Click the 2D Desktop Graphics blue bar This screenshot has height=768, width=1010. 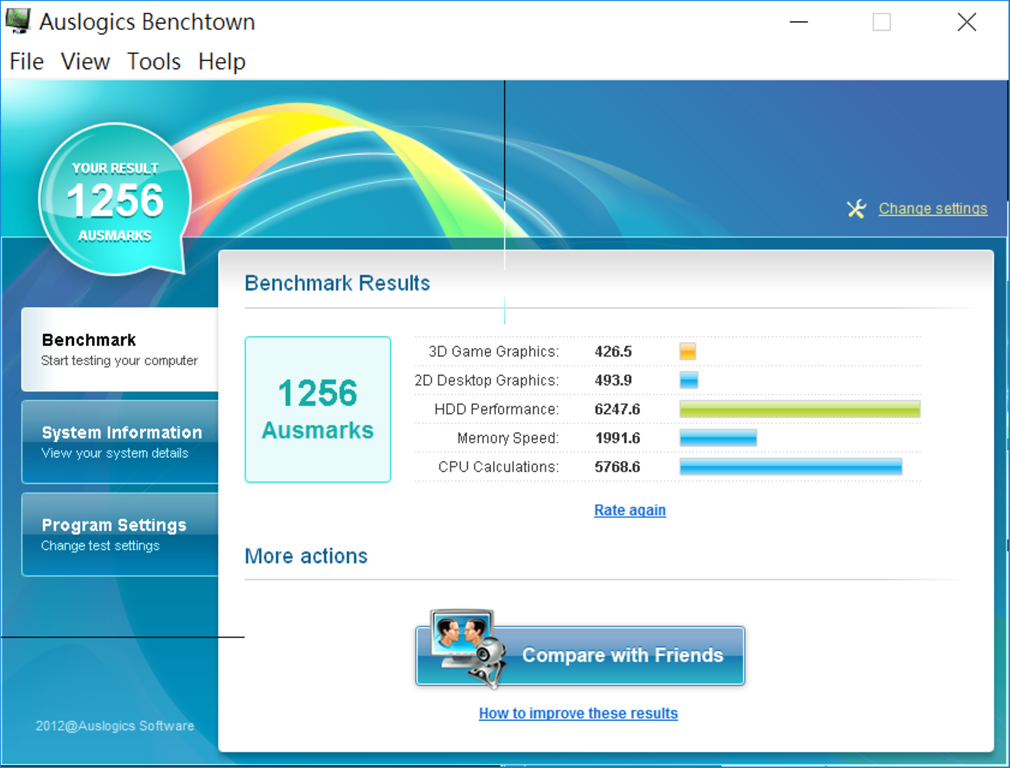(x=689, y=380)
